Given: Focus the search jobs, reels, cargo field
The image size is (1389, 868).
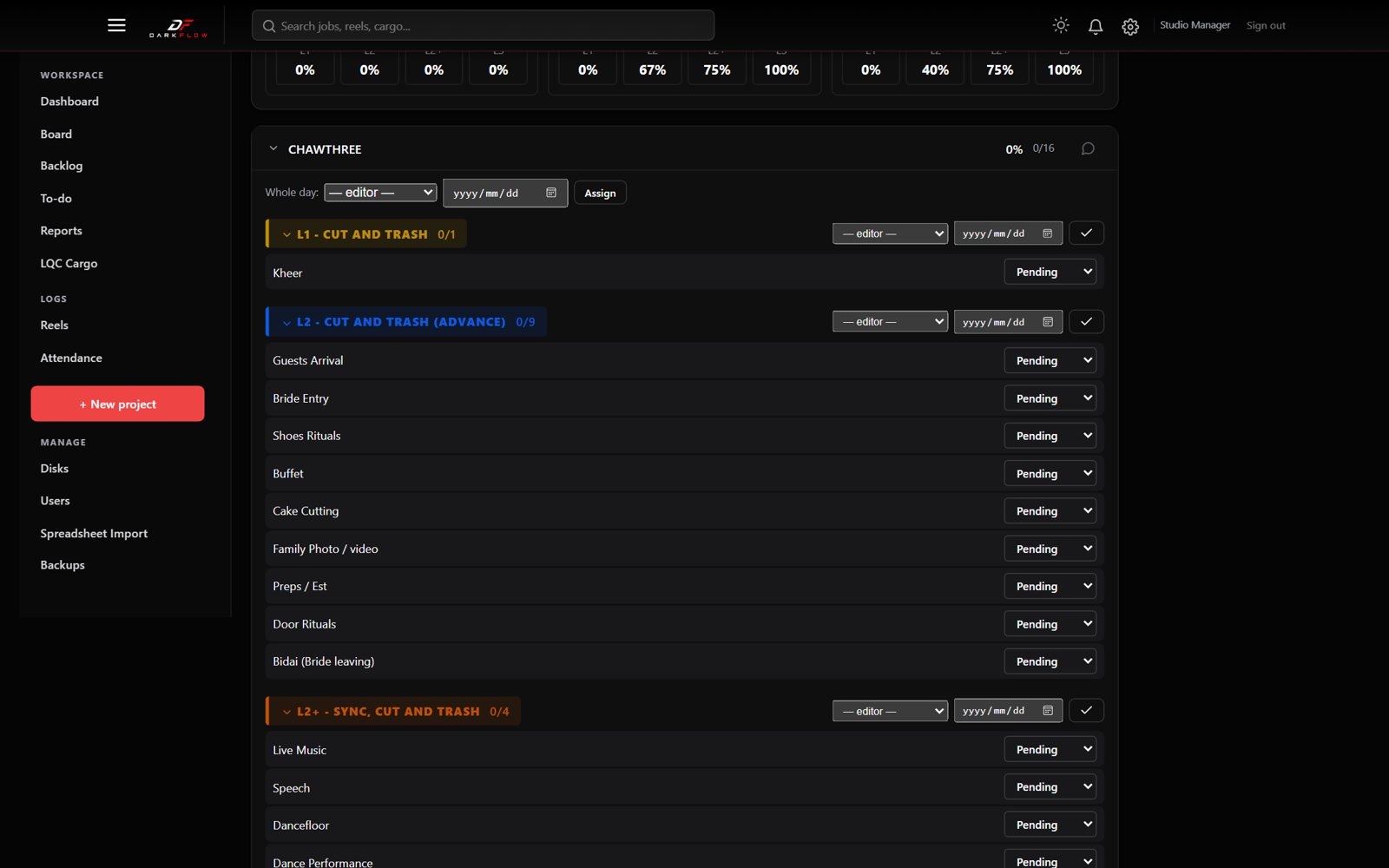Looking at the screenshot, I should click(x=483, y=26).
